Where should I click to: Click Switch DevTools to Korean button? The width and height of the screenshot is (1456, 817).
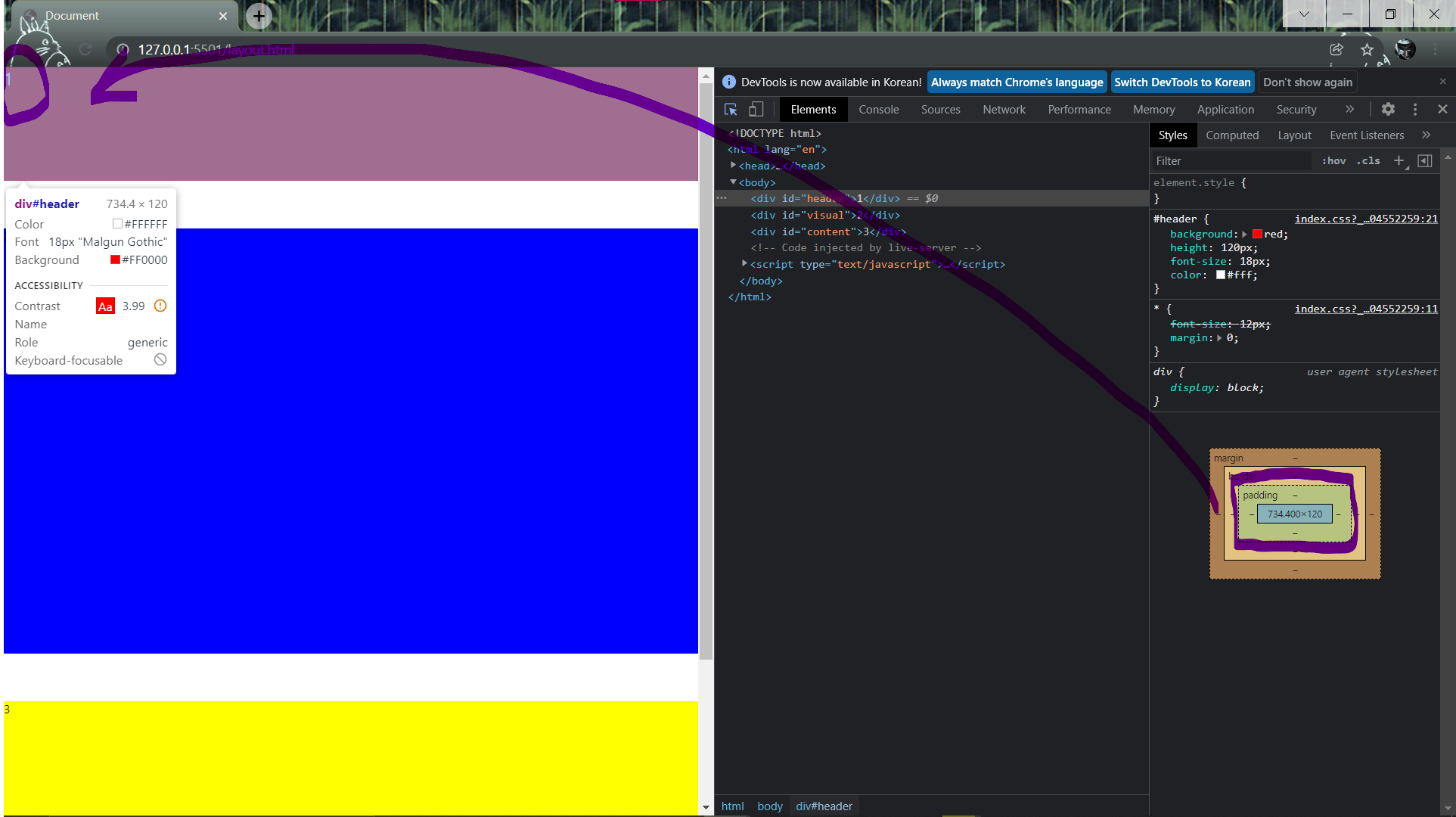1182,82
